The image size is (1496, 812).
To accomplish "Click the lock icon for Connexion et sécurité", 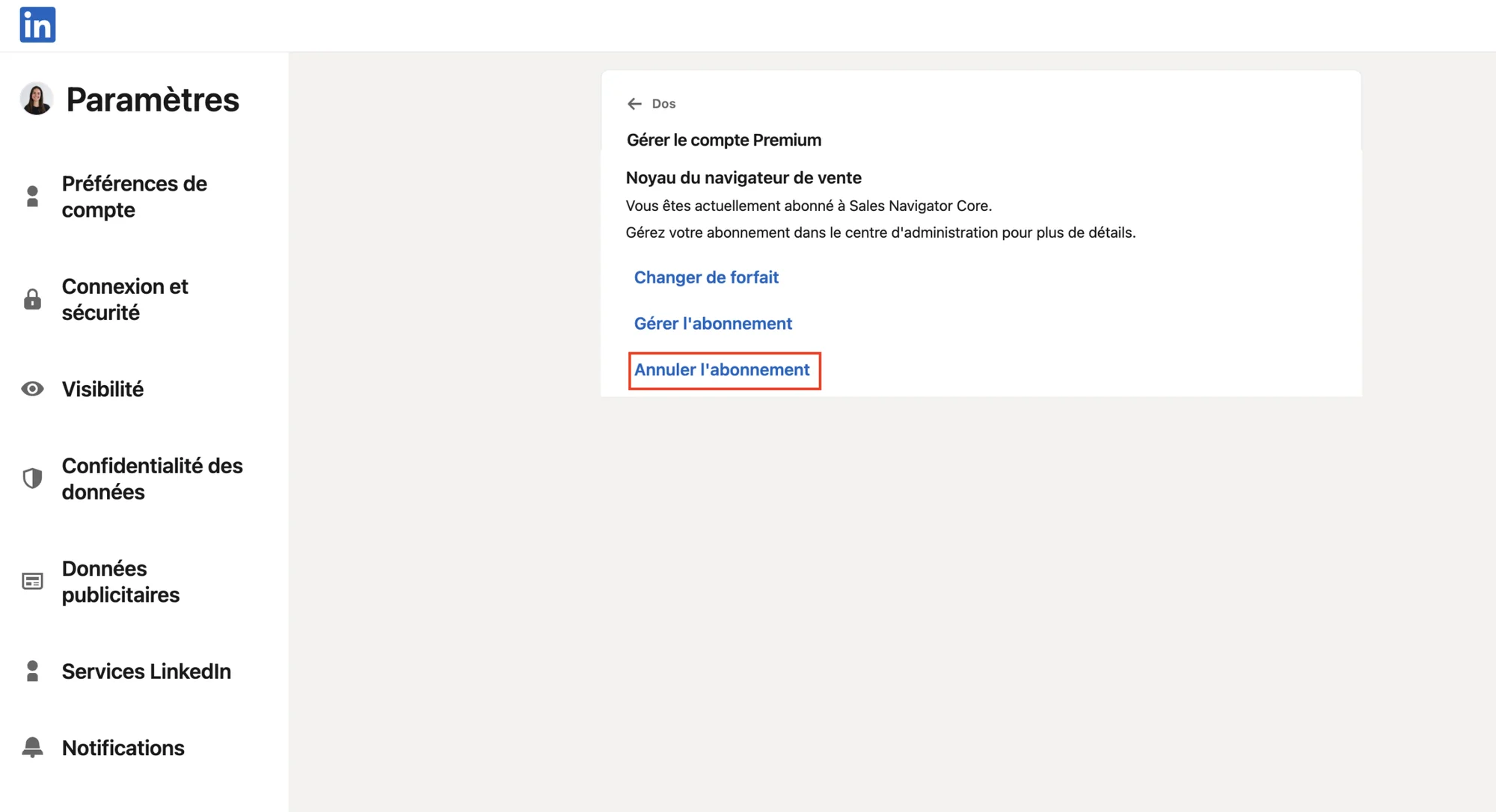I will (x=32, y=299).
